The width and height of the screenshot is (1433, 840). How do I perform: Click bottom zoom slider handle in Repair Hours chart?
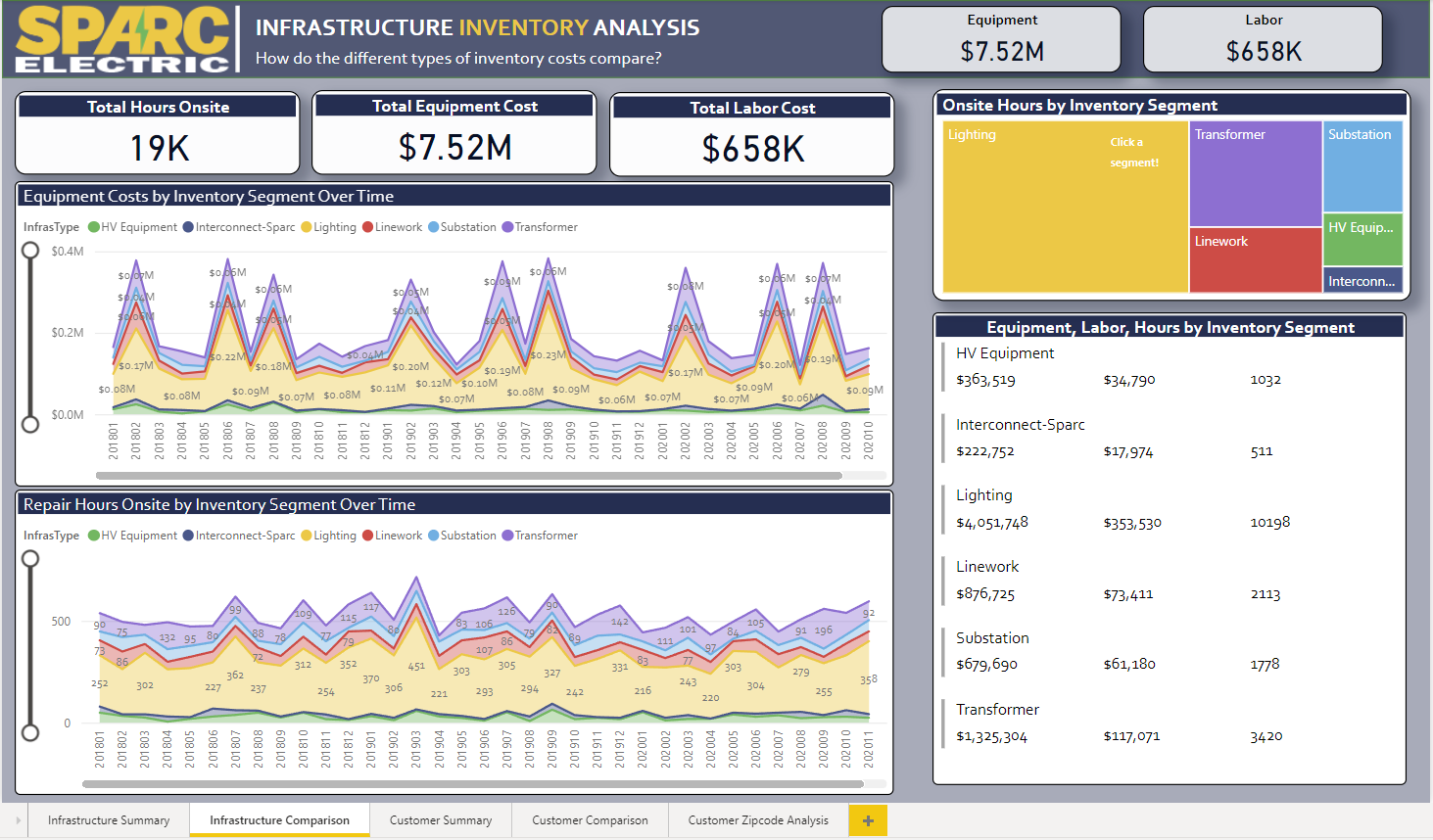(30, 732)
